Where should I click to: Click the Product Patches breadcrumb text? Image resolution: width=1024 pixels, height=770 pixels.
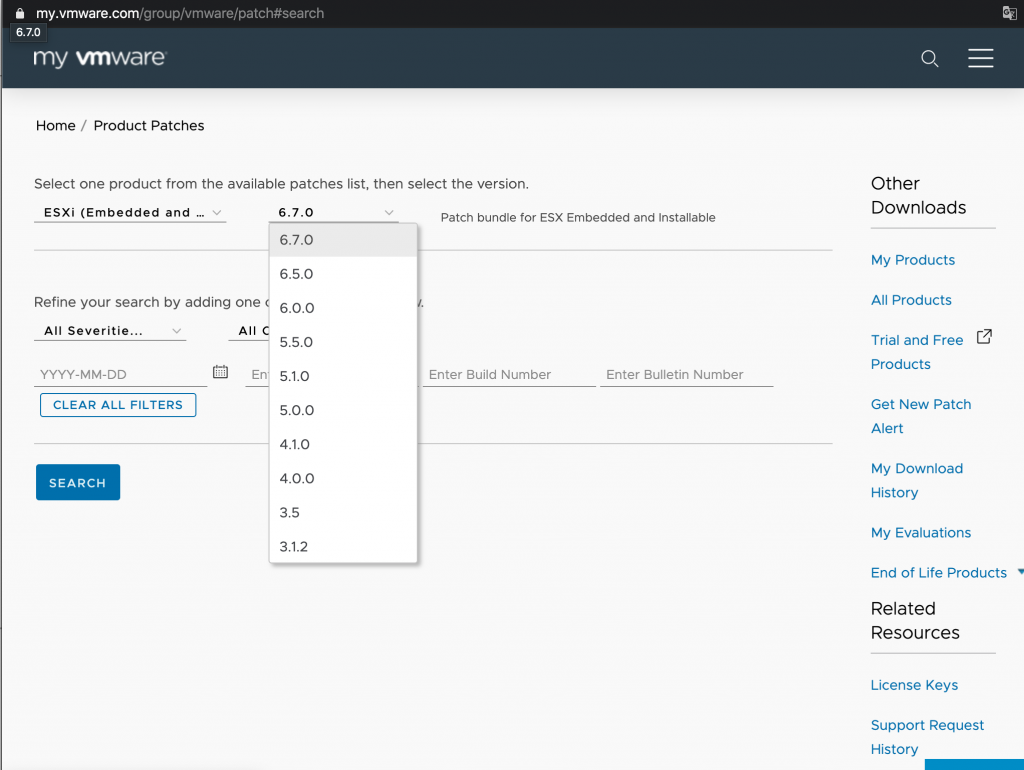point(149,125)
